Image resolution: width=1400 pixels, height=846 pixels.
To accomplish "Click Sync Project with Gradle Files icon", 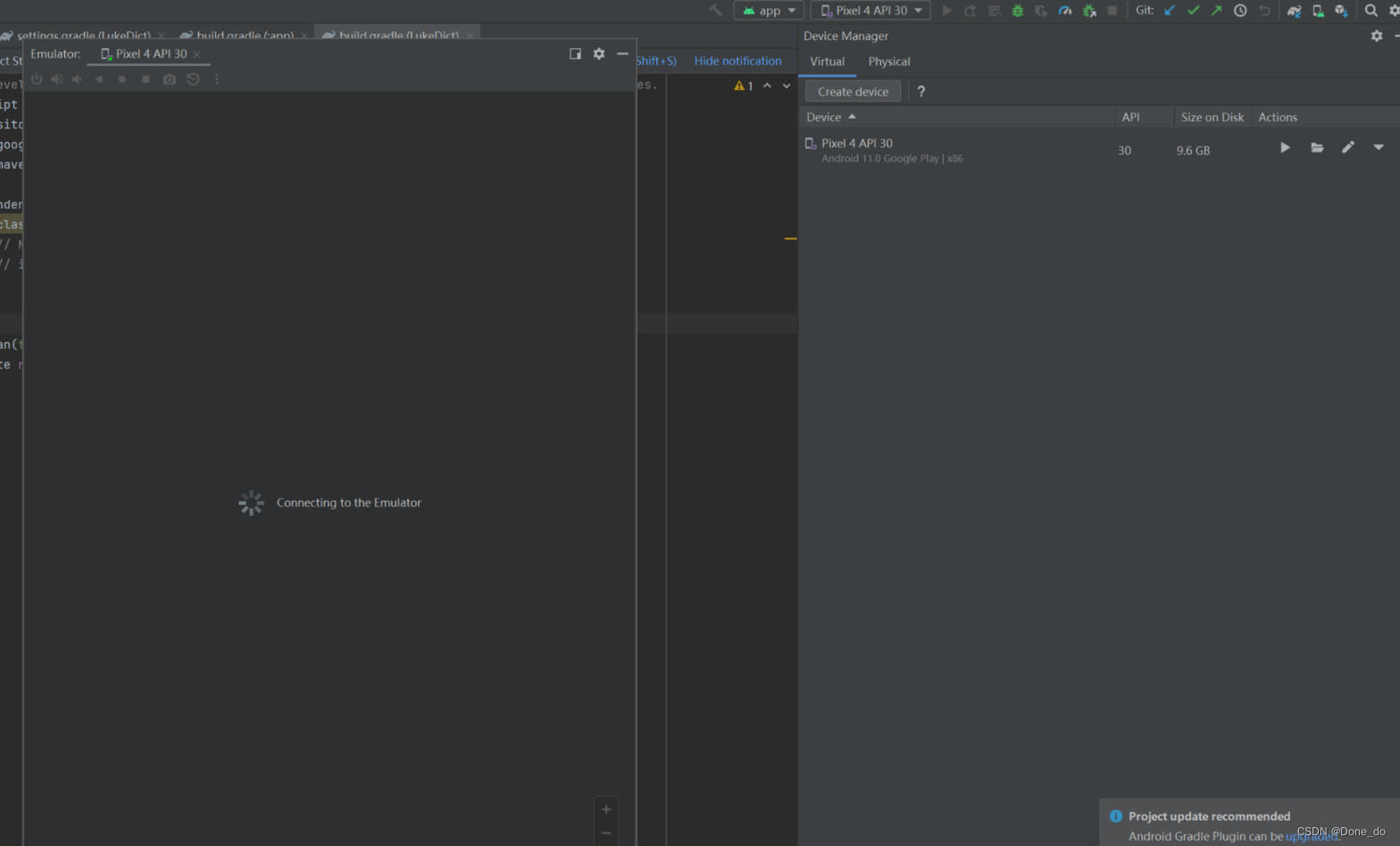I will click(1294, 11).
